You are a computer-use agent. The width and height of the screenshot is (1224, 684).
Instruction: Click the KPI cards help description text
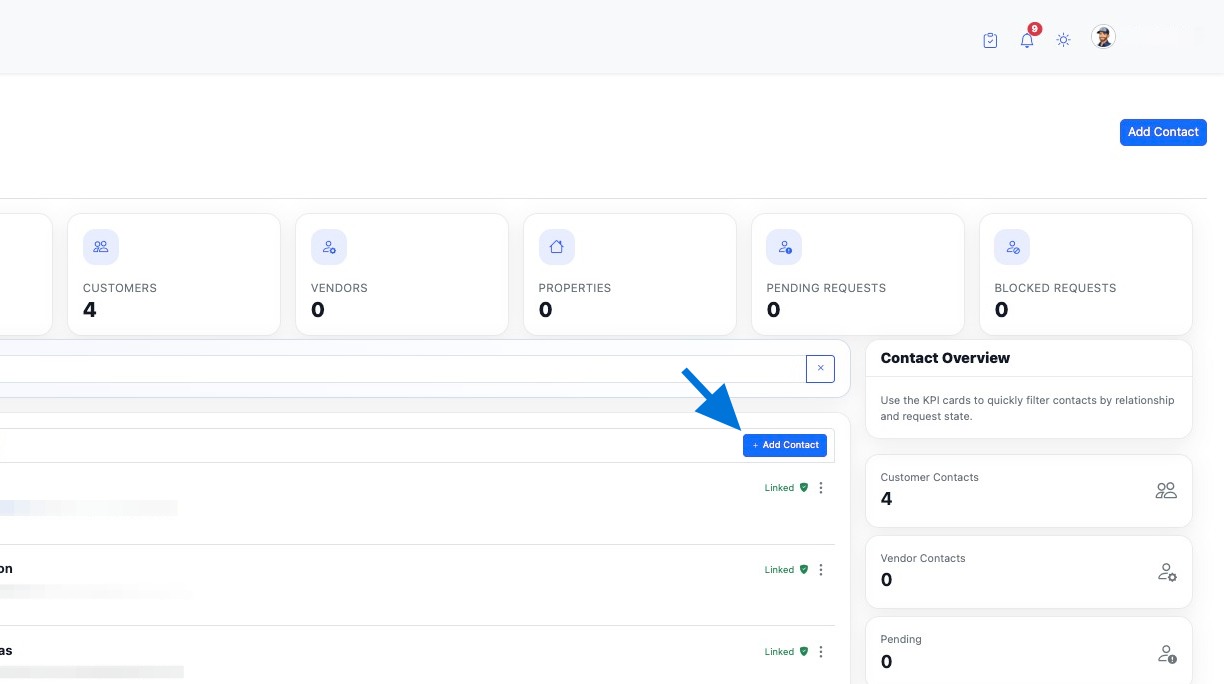(x=1027, y=408)
